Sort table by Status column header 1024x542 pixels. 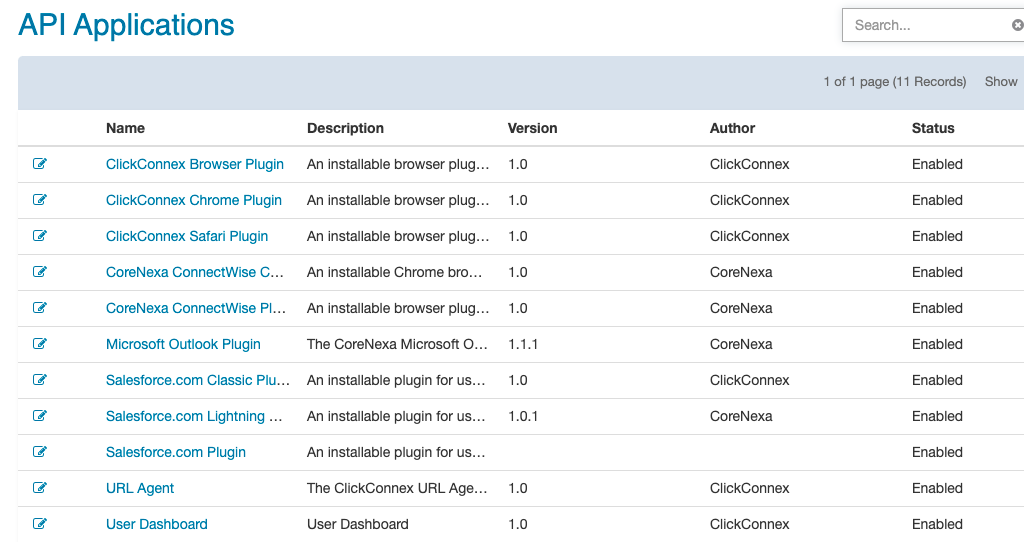[x=933, y=128]
